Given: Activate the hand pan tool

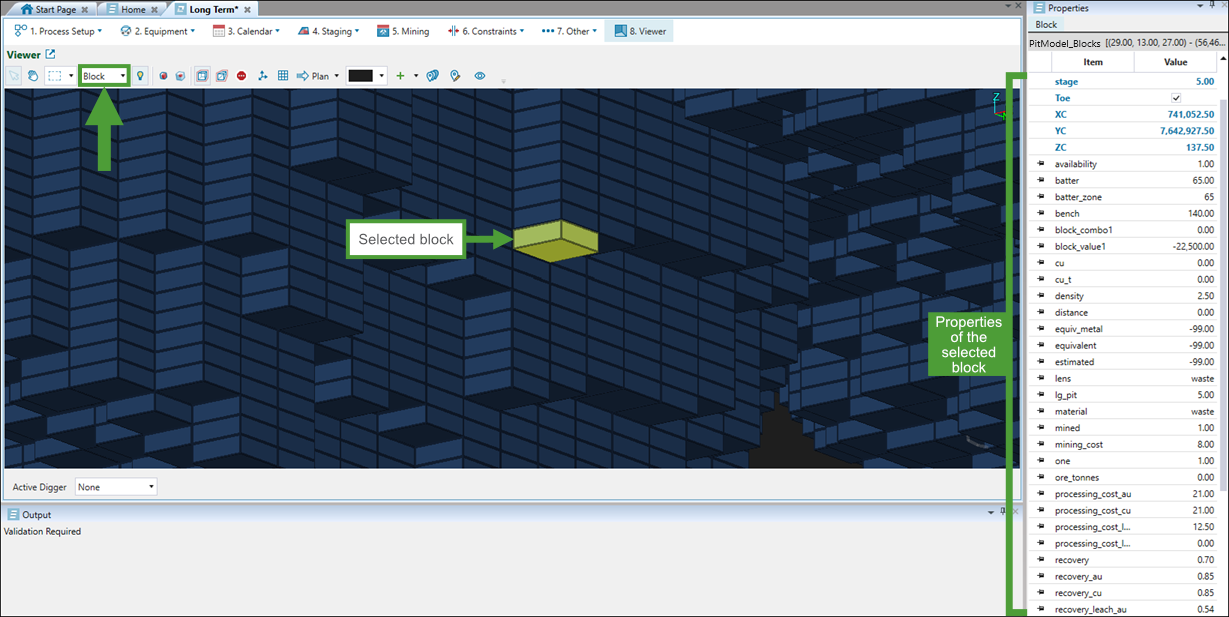Looking at the screenshot, I should [32, 76].
